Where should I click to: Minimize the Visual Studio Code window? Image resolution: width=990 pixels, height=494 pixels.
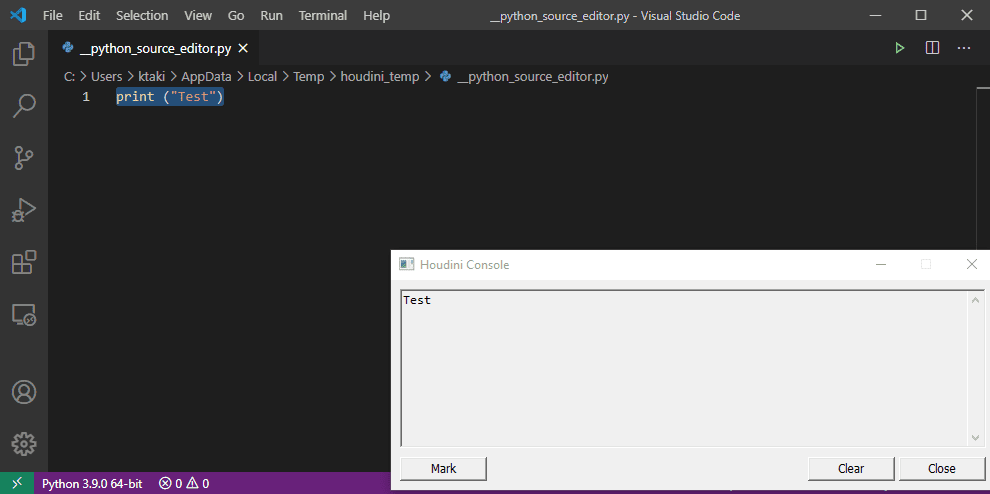874,15
